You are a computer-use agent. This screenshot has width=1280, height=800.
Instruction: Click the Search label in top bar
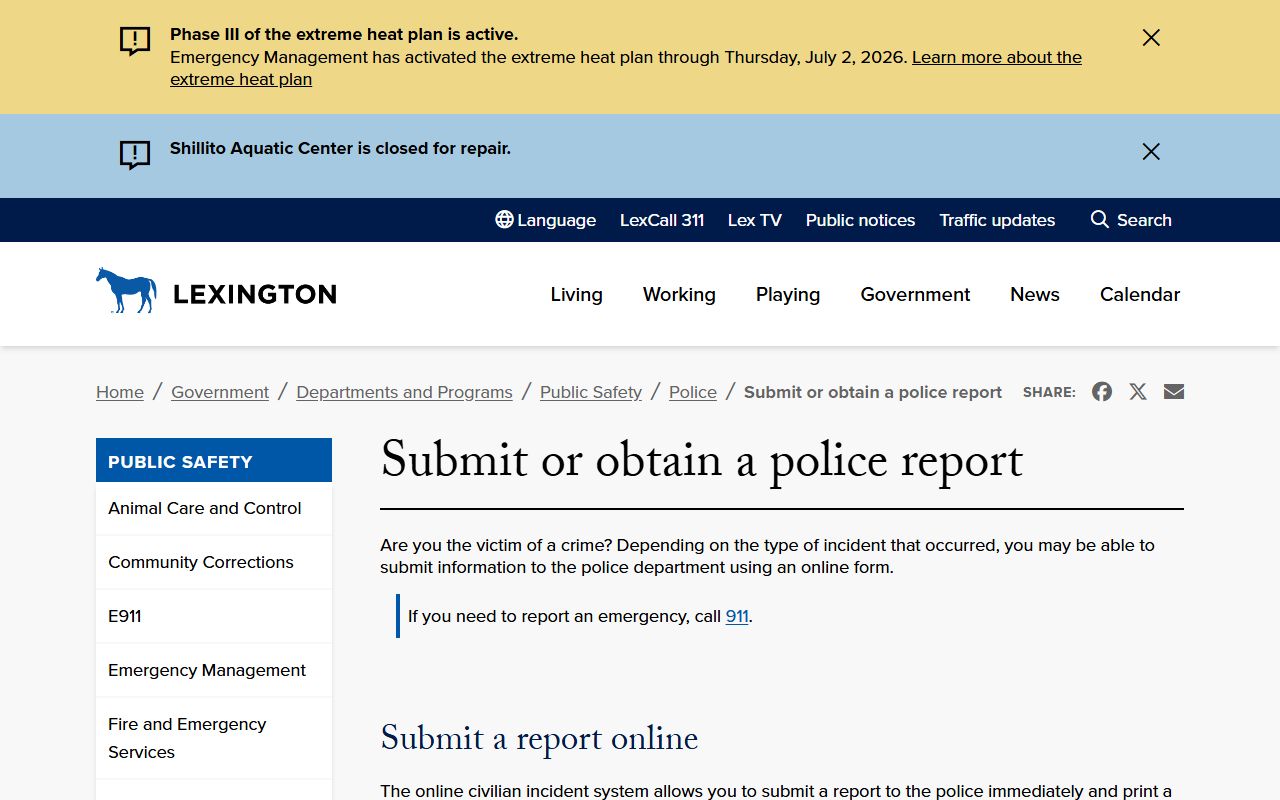pos(1144,220)
